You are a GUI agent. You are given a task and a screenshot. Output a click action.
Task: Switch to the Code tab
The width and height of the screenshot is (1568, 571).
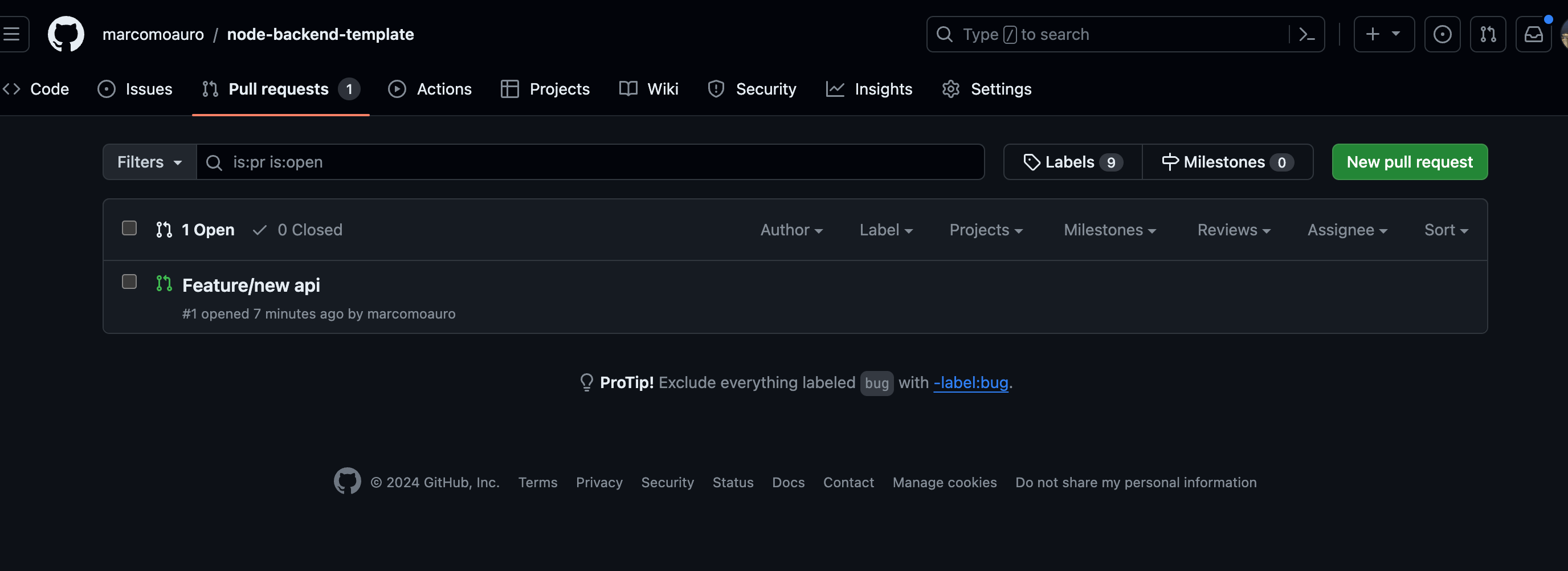coord(36,89)
